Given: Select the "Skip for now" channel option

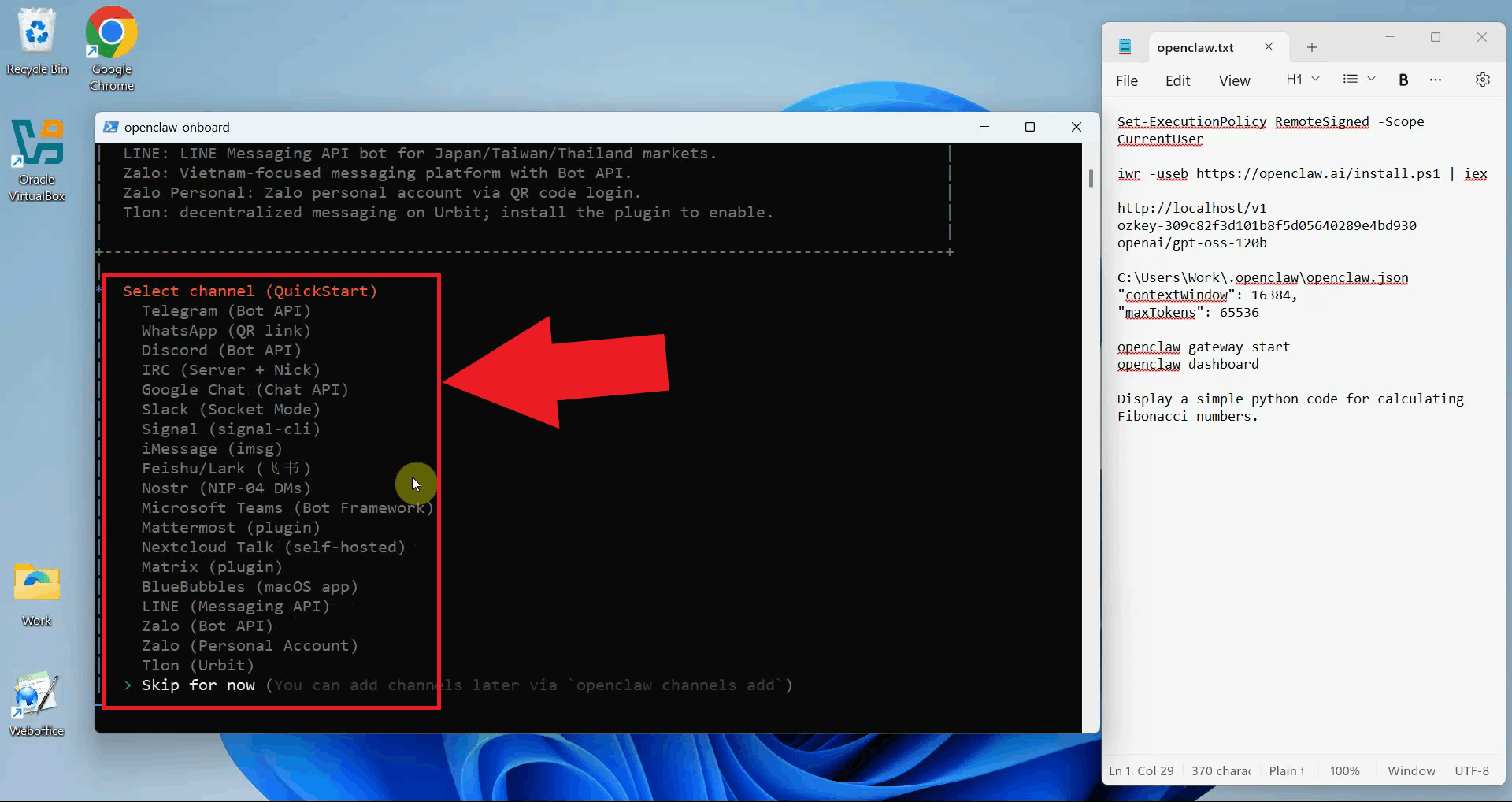Looking at the screenshot, I should [x=198, y=685].
